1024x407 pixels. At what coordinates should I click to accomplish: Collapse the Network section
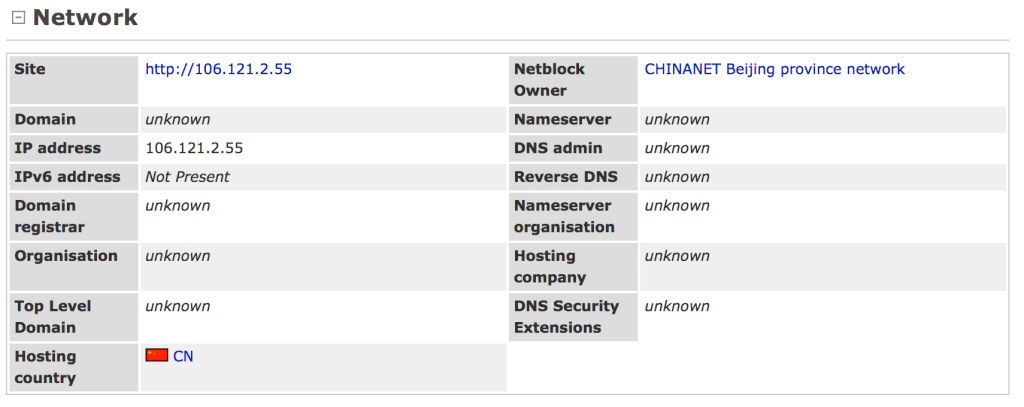(17, 19)
